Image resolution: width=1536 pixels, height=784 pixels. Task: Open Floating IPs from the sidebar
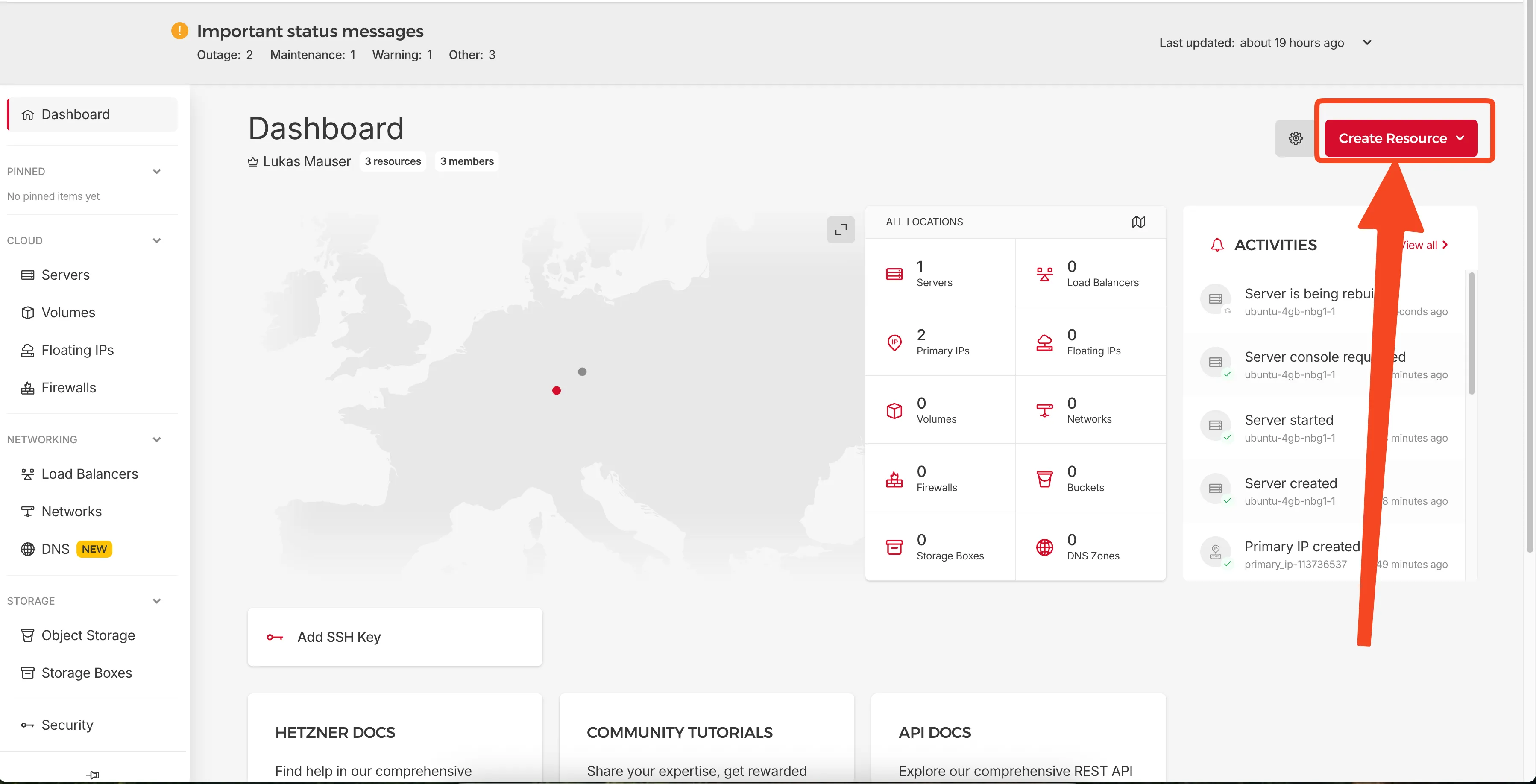click(x=27, y=350)
